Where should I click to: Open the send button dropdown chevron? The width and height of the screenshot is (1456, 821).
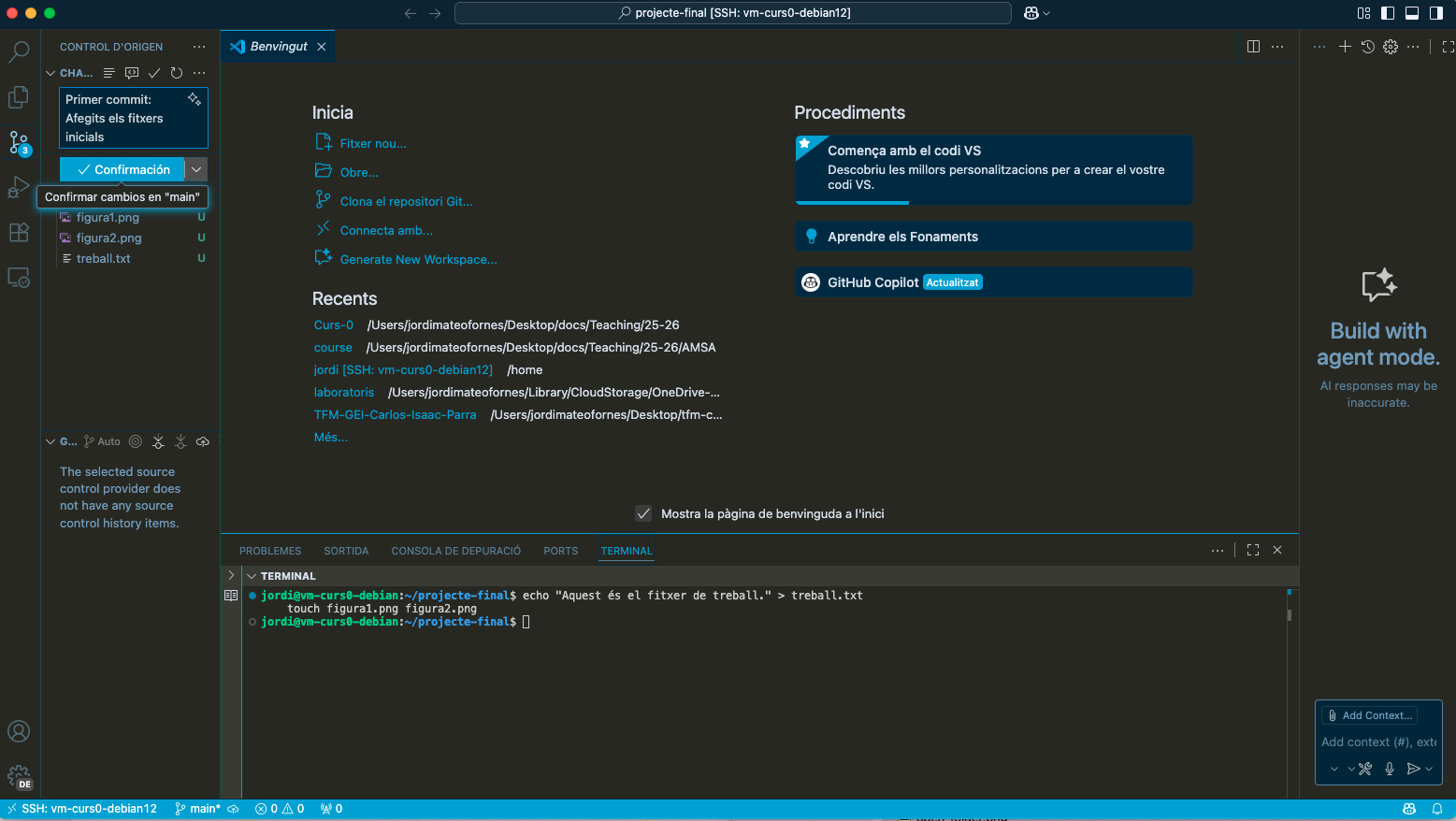(1429, 769)
